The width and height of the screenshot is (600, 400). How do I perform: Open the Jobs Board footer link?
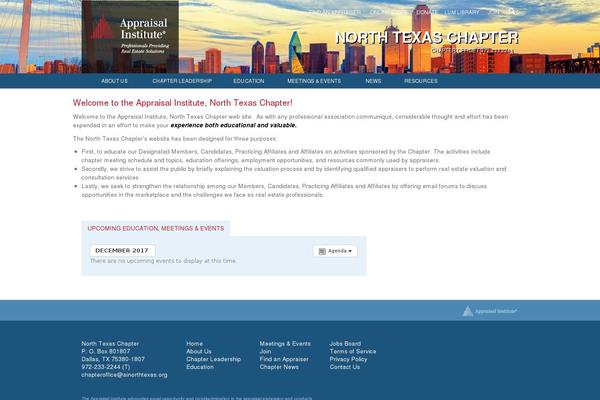coord(345,344)
